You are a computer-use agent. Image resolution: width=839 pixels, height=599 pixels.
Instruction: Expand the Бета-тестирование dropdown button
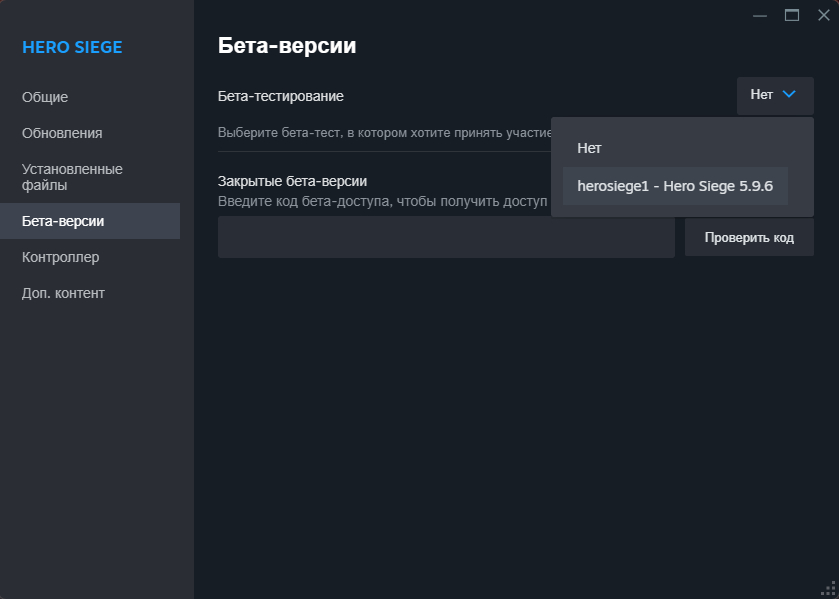coord(774,95)
